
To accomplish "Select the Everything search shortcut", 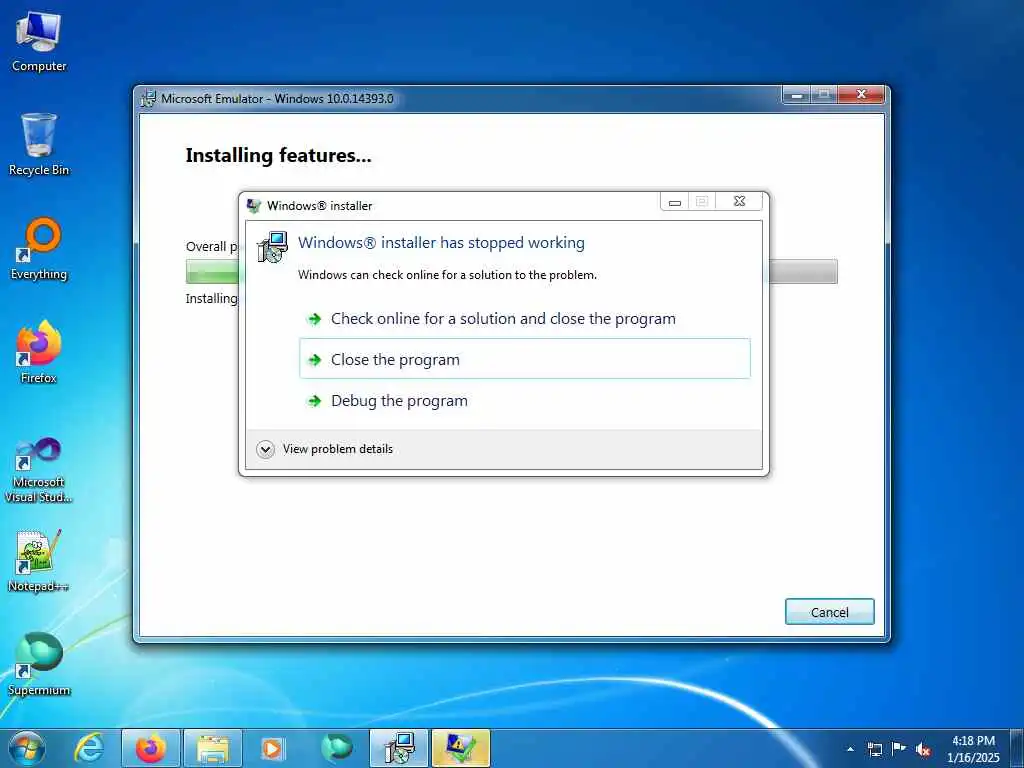I will (39, 249).
